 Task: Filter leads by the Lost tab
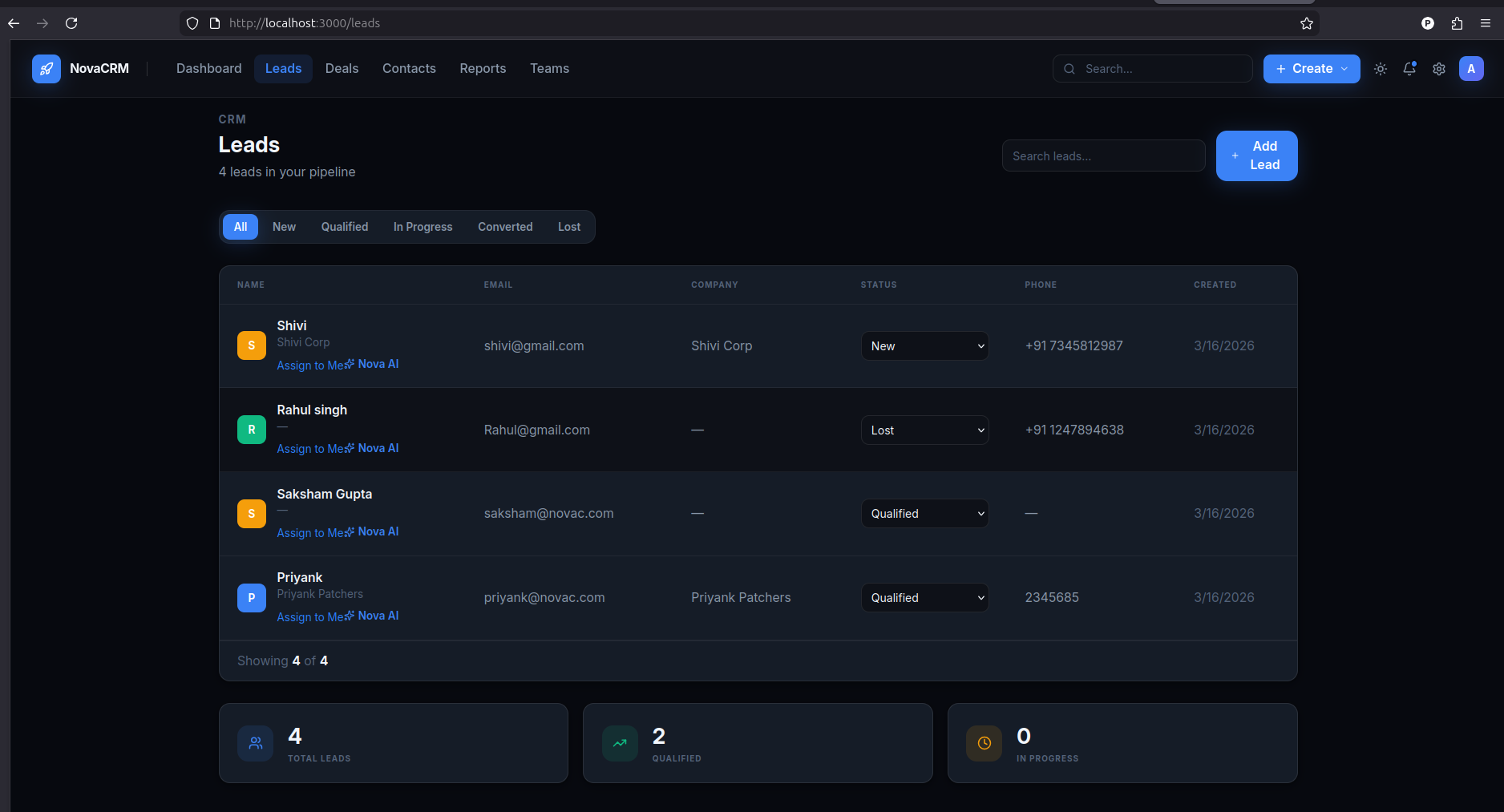[569, 227]
